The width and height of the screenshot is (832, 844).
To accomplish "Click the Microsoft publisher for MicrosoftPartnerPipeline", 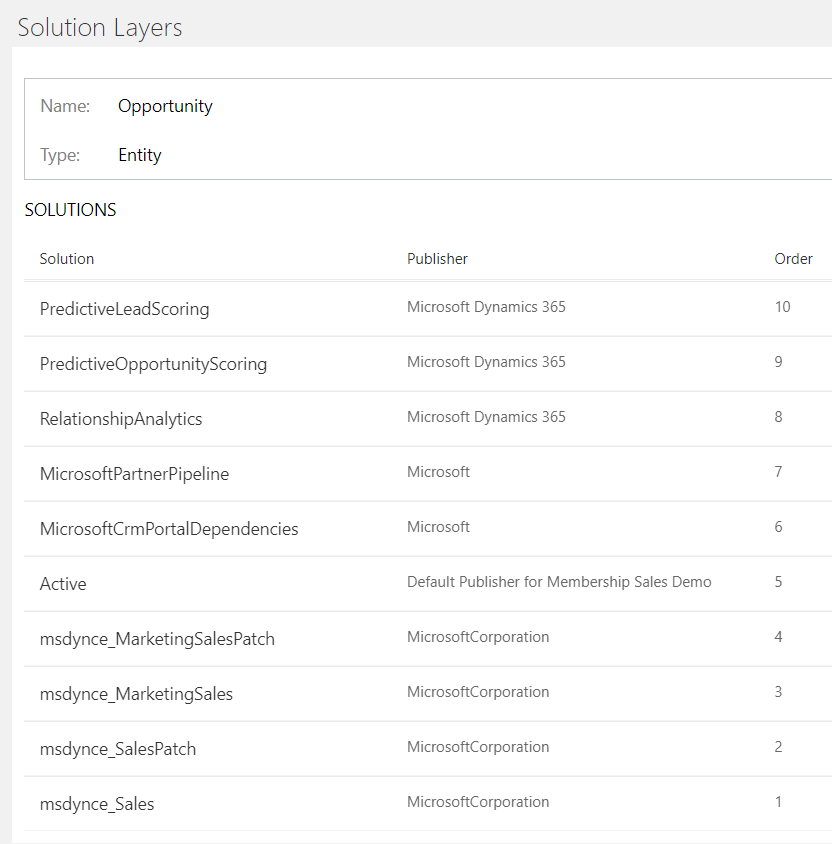I will pos(438,472).
